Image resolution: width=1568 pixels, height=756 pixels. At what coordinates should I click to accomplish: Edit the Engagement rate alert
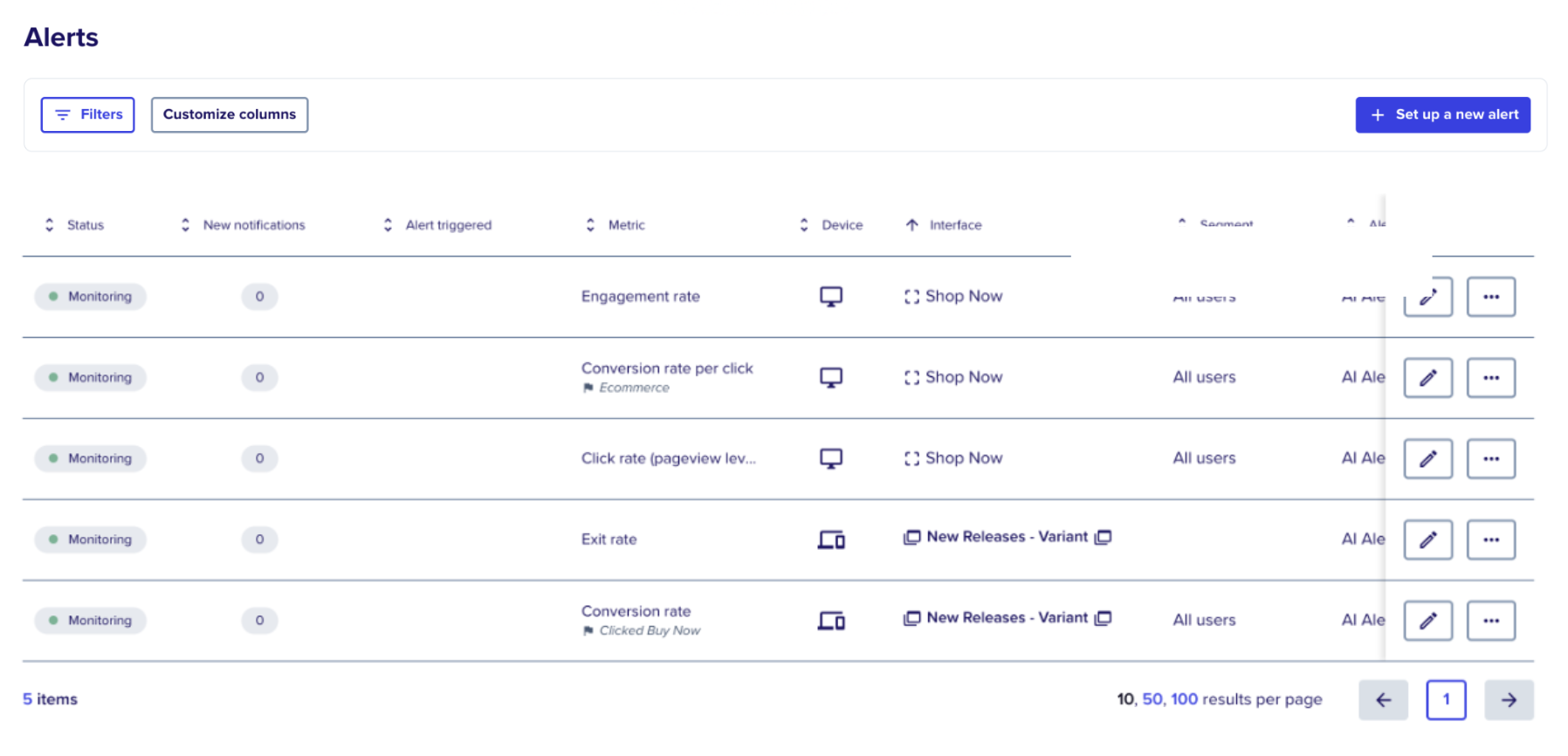pos(1427,297)
